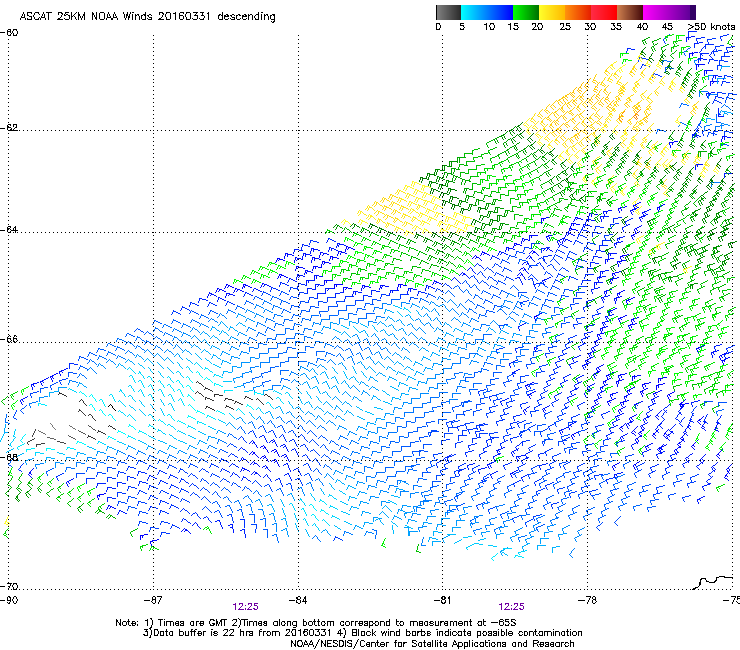
Task: Click the -87 longitude axis label
Action: (x=153, y=600)
